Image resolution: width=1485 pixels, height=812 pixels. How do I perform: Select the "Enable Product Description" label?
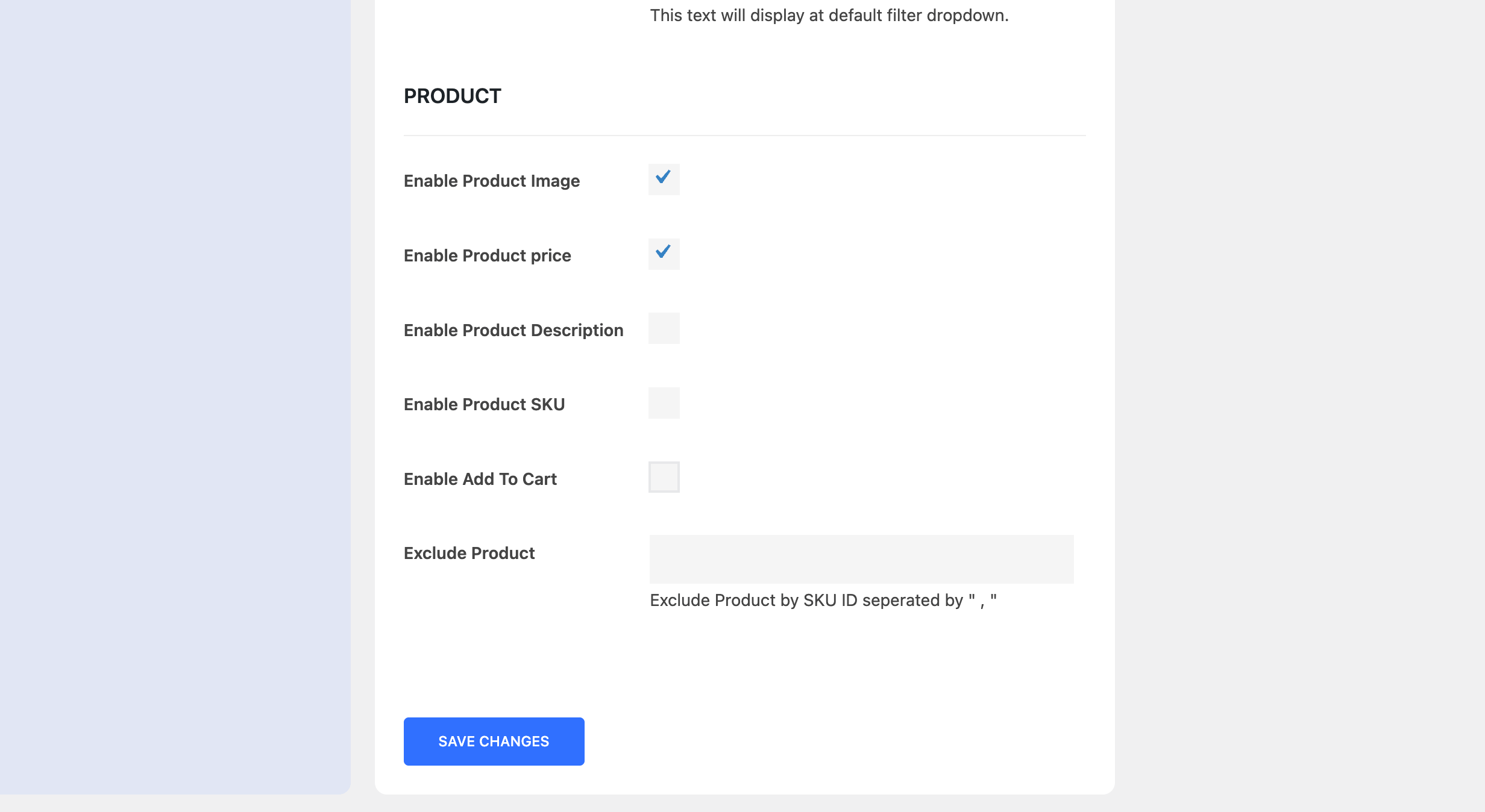click(513, 330)
